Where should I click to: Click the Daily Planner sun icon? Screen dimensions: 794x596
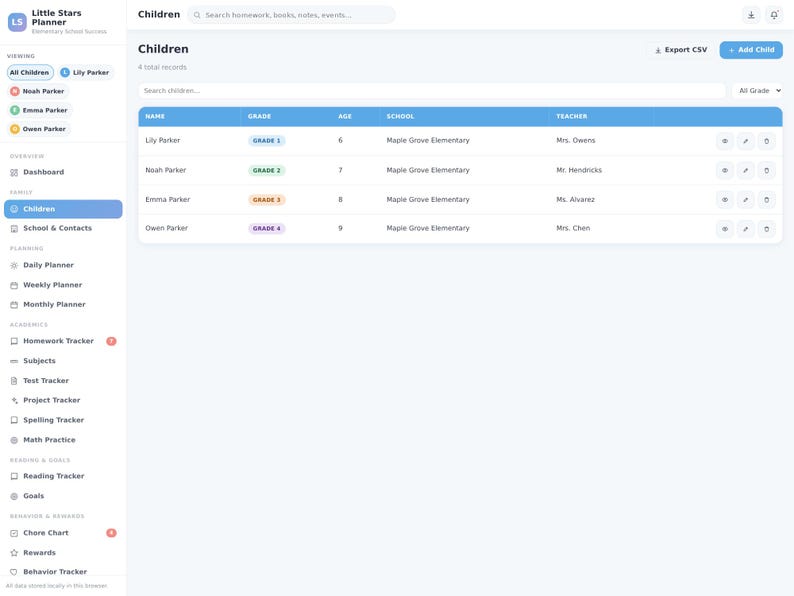14,265
